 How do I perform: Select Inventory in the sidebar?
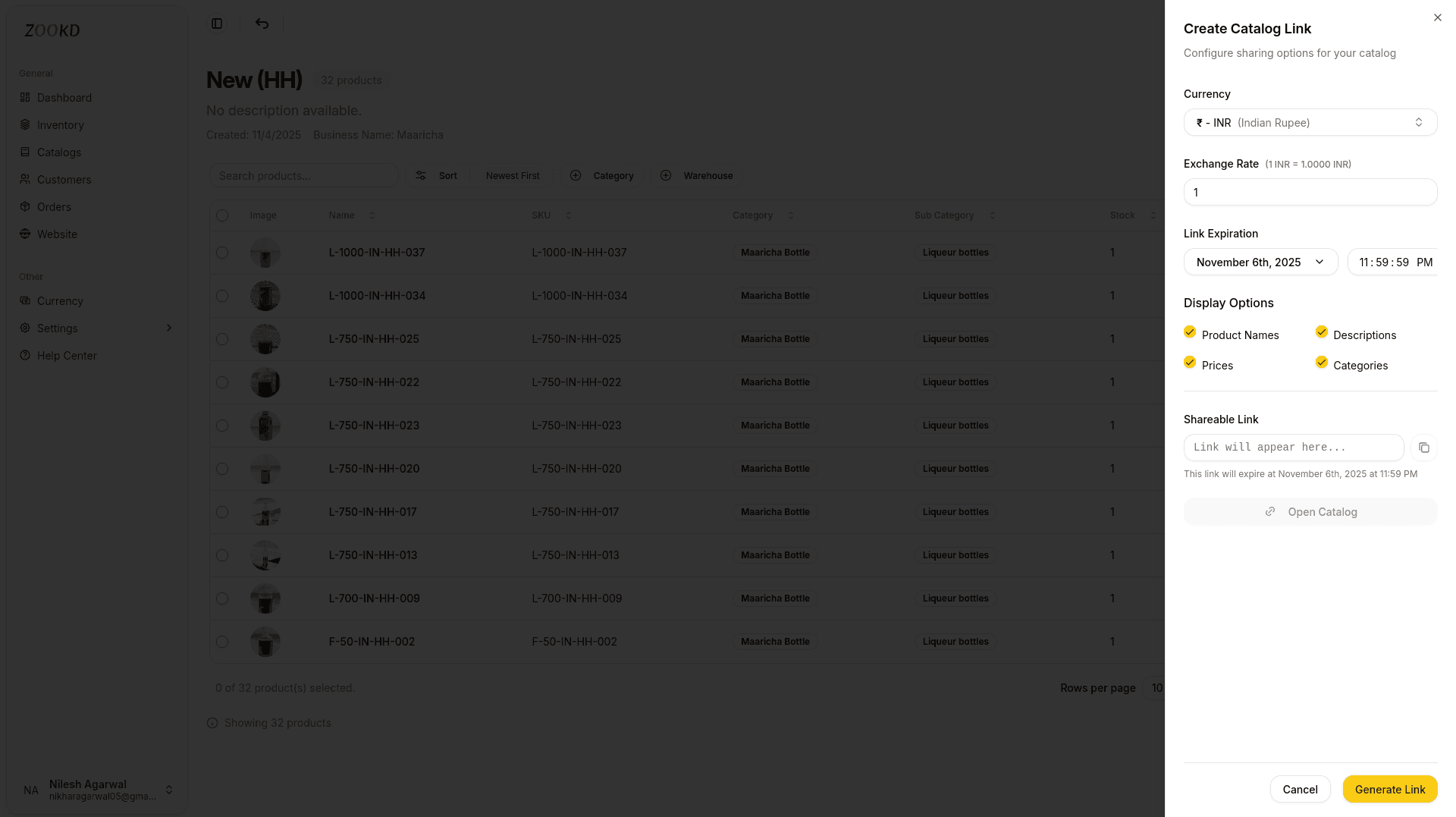[x=61, y=124]
